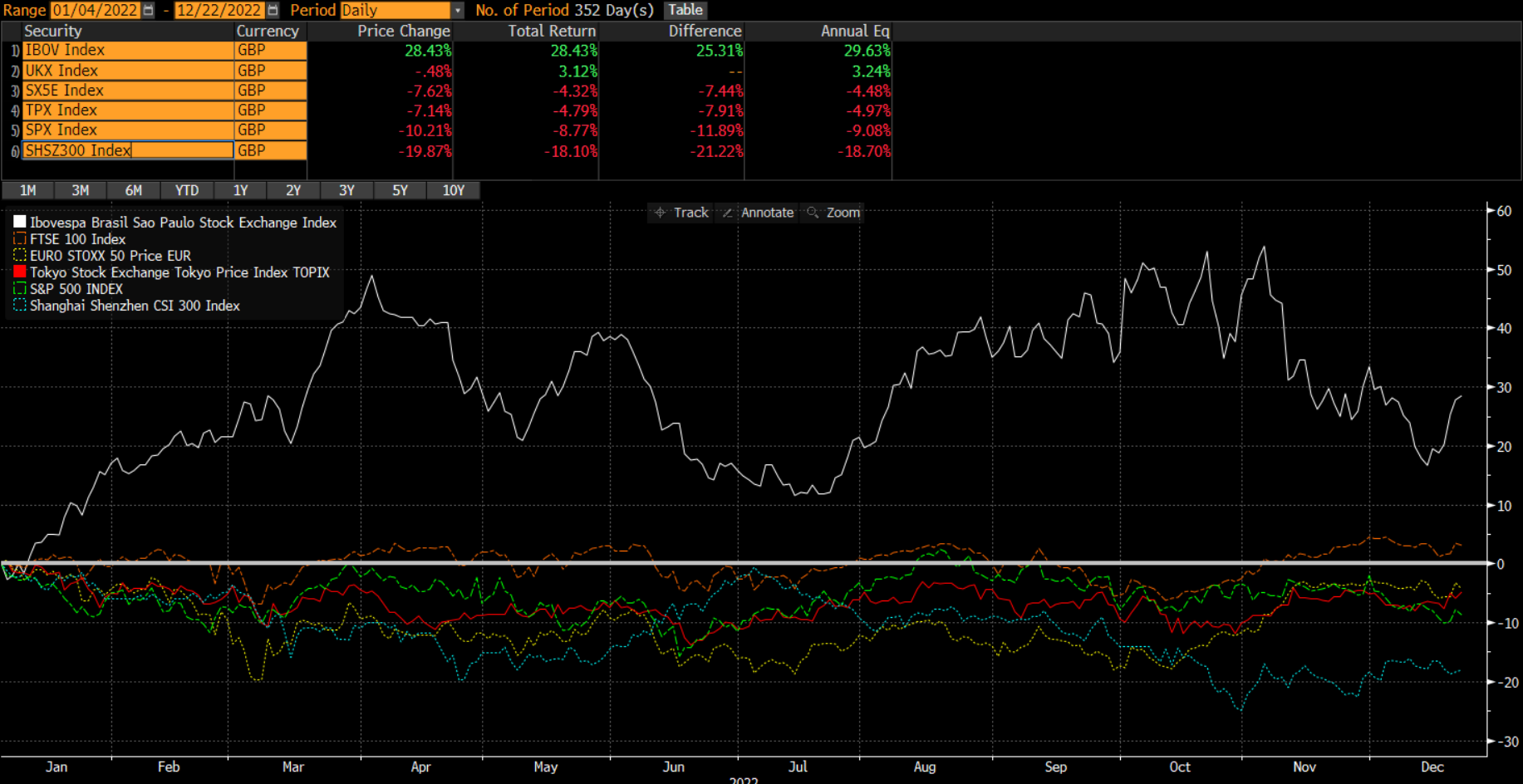The width and height of the screenshot is (1523, 784).
Task: Toggle S&P 500 INDEX legend box
Action: pyautogui.click(x=20, y=288)
